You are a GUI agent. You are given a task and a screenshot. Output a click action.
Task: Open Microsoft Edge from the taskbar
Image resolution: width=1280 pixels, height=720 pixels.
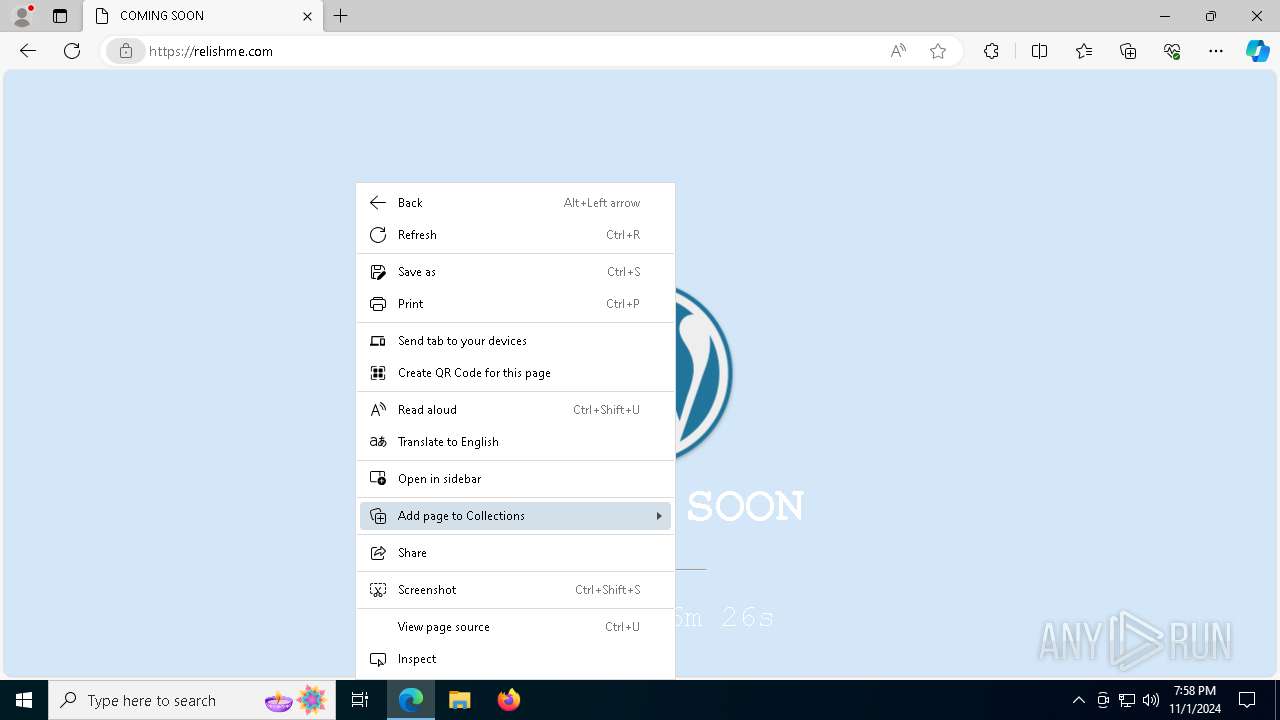coord(411,700)
